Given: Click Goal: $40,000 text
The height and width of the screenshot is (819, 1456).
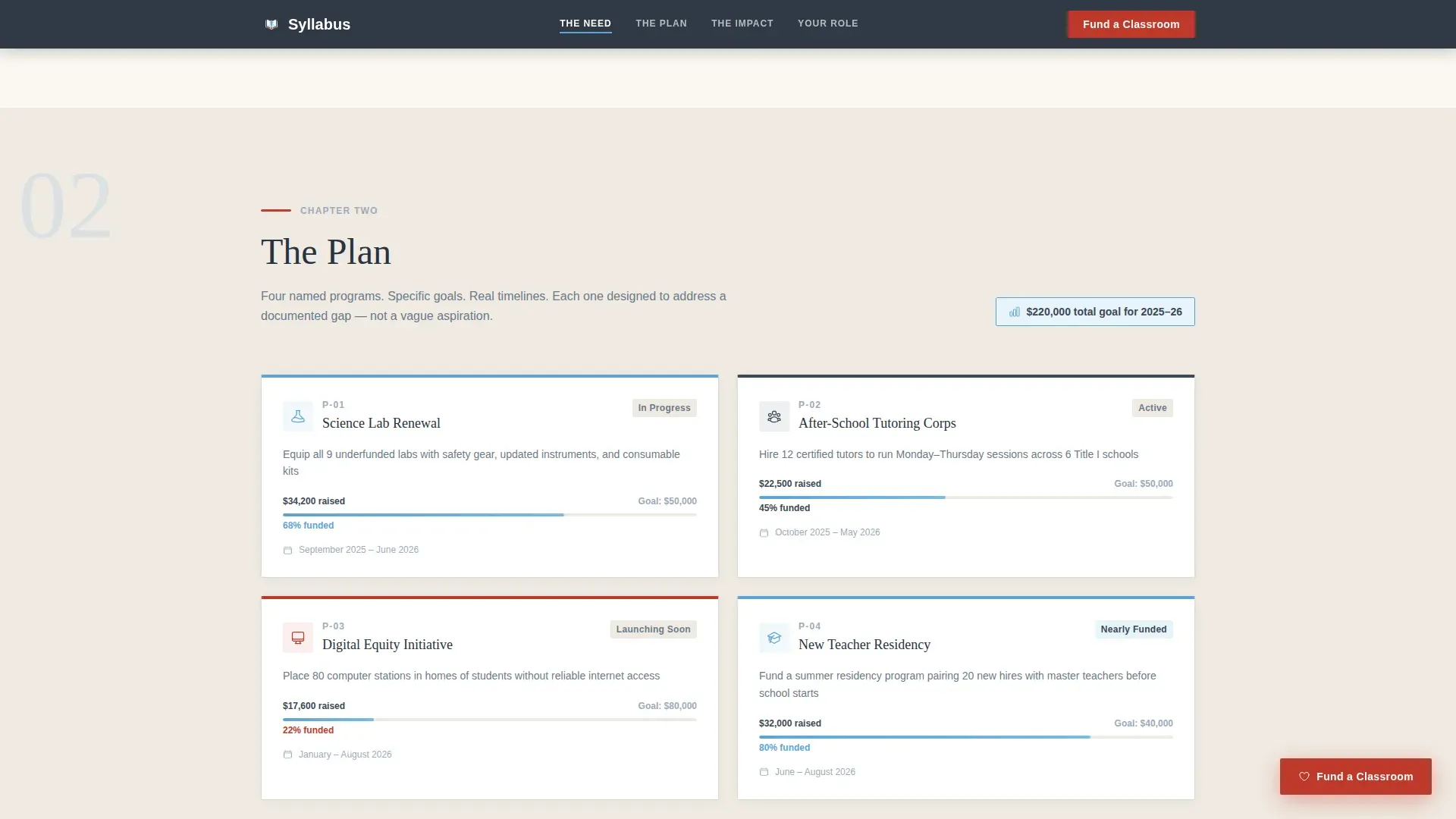Looking at the screenshot, I should 1144,723.
